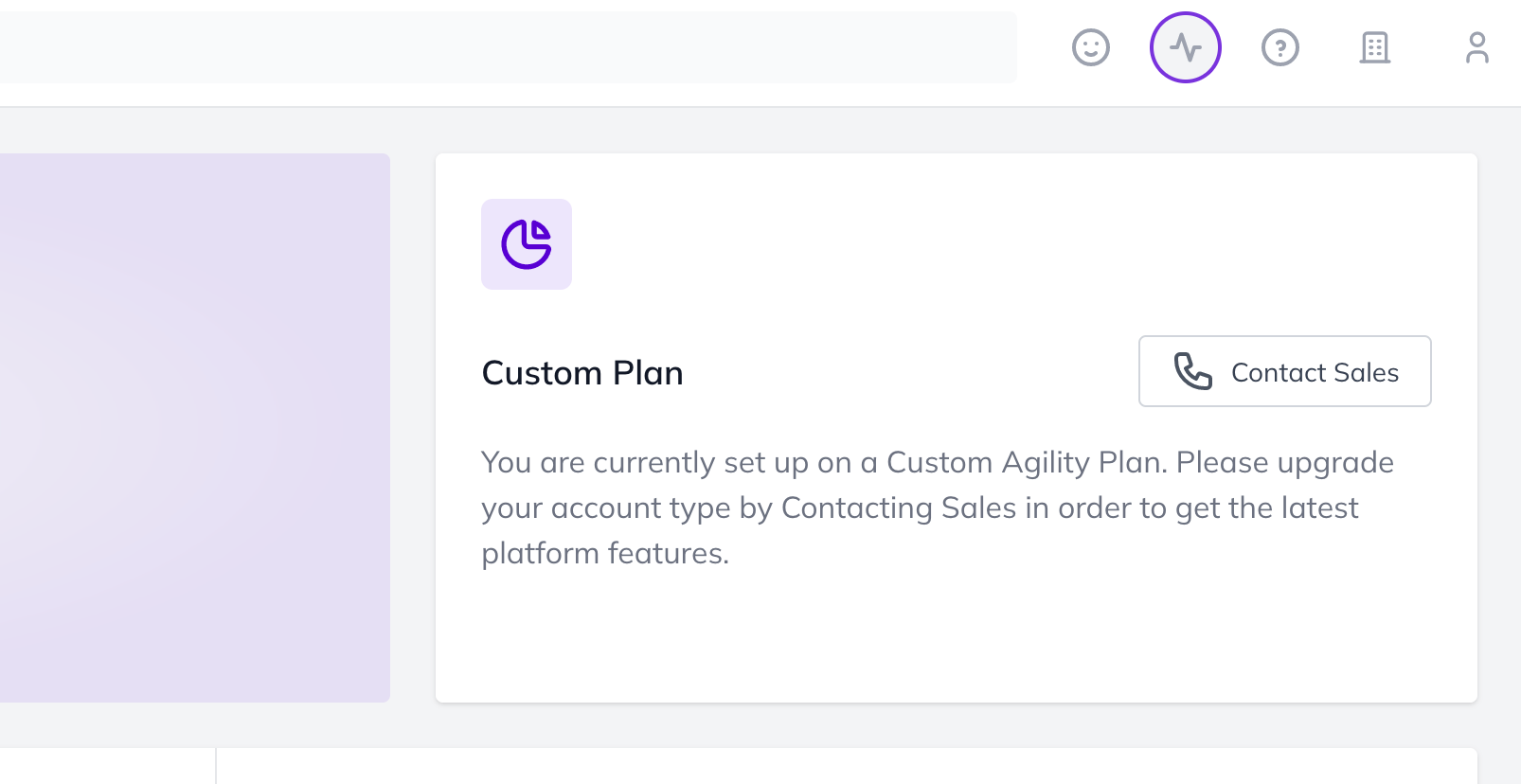
Task: Click the light purple square behind pie icon
Action: tap(527, 244)
